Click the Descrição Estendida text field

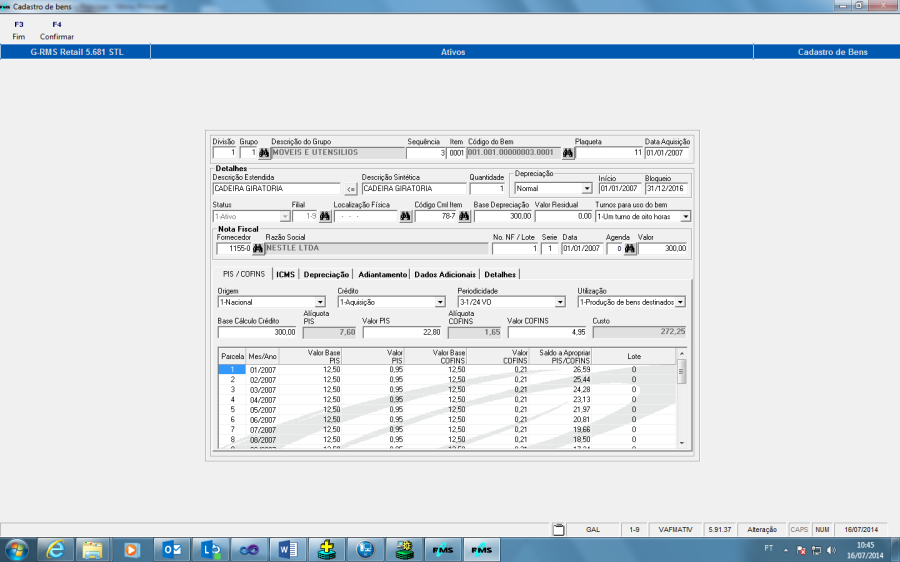point(277,188)
